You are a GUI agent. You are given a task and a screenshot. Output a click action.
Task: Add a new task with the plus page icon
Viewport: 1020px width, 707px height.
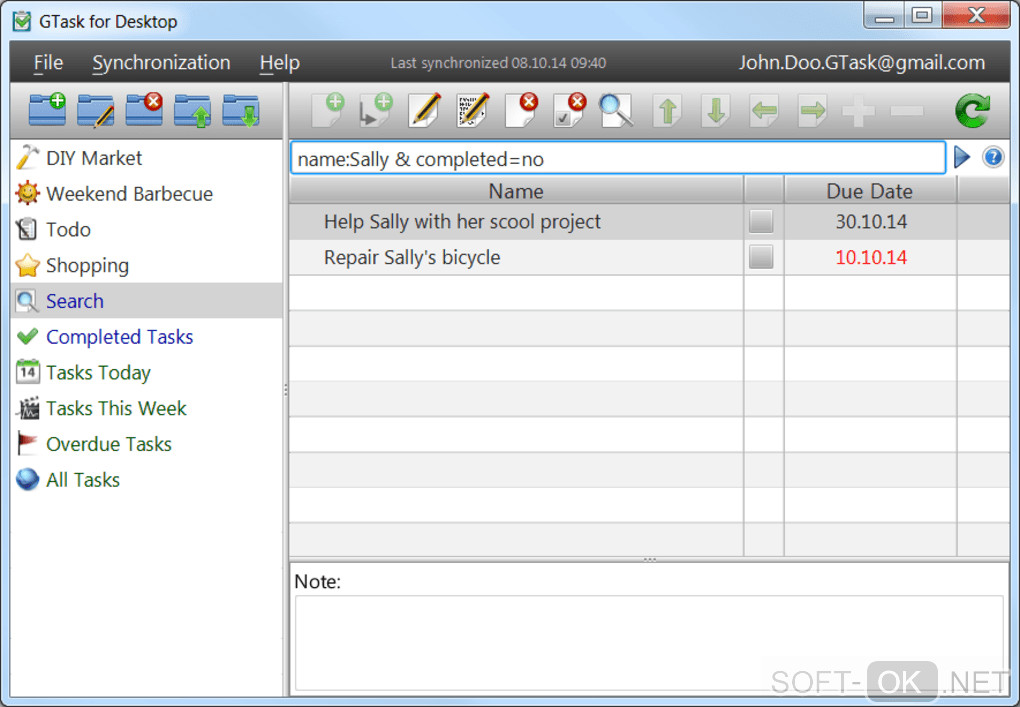(328, 110)
